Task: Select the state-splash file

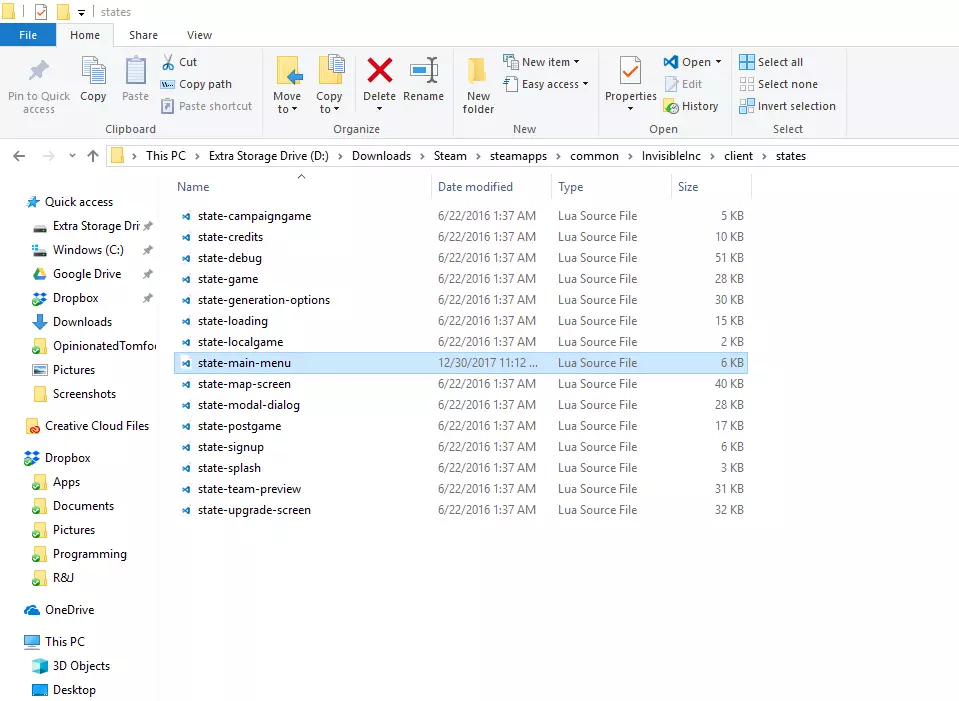Action: click(461, 468)
